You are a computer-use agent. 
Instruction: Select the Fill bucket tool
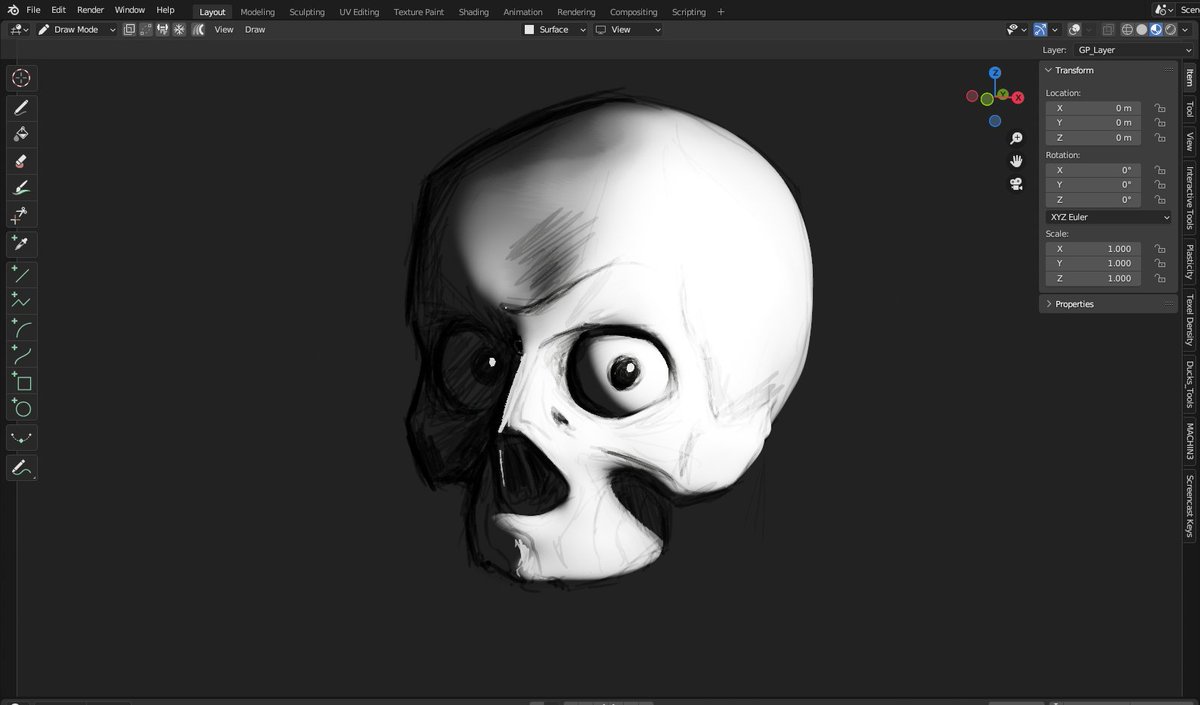22,134
